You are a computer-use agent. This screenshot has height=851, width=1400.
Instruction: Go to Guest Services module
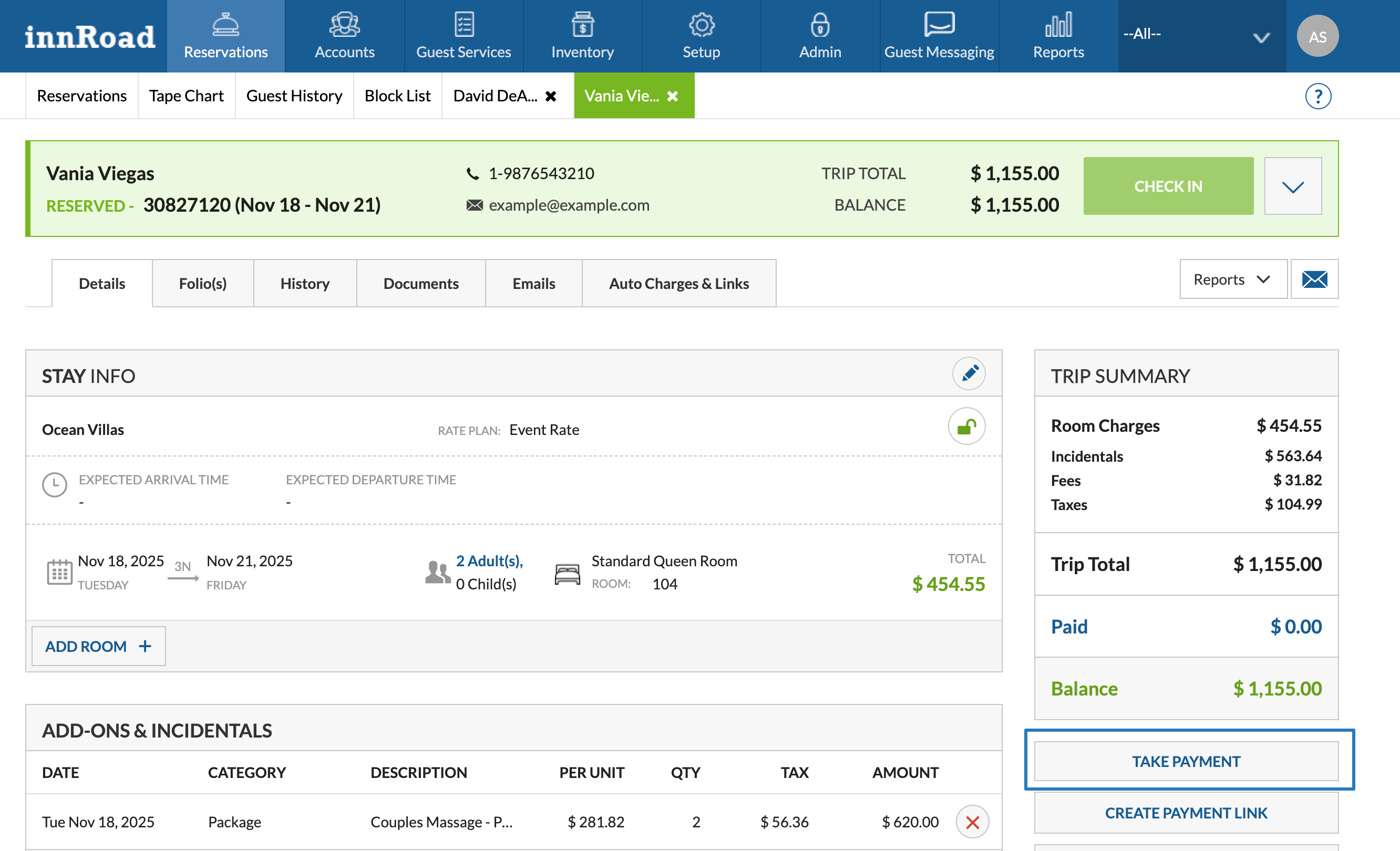[463, 36]
